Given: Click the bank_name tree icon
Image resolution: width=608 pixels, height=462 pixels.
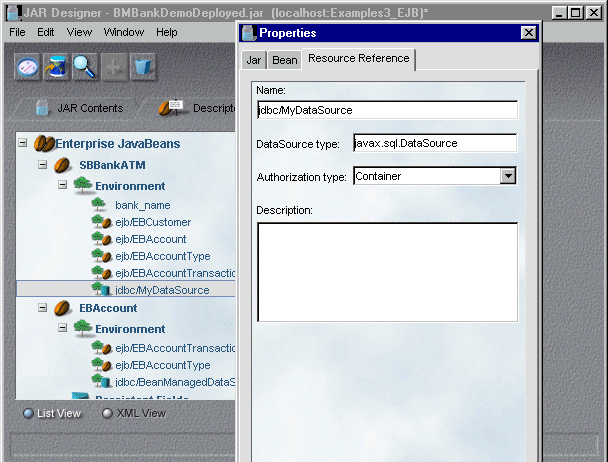Looking at the screenshot, I should [x=98, y=204].
